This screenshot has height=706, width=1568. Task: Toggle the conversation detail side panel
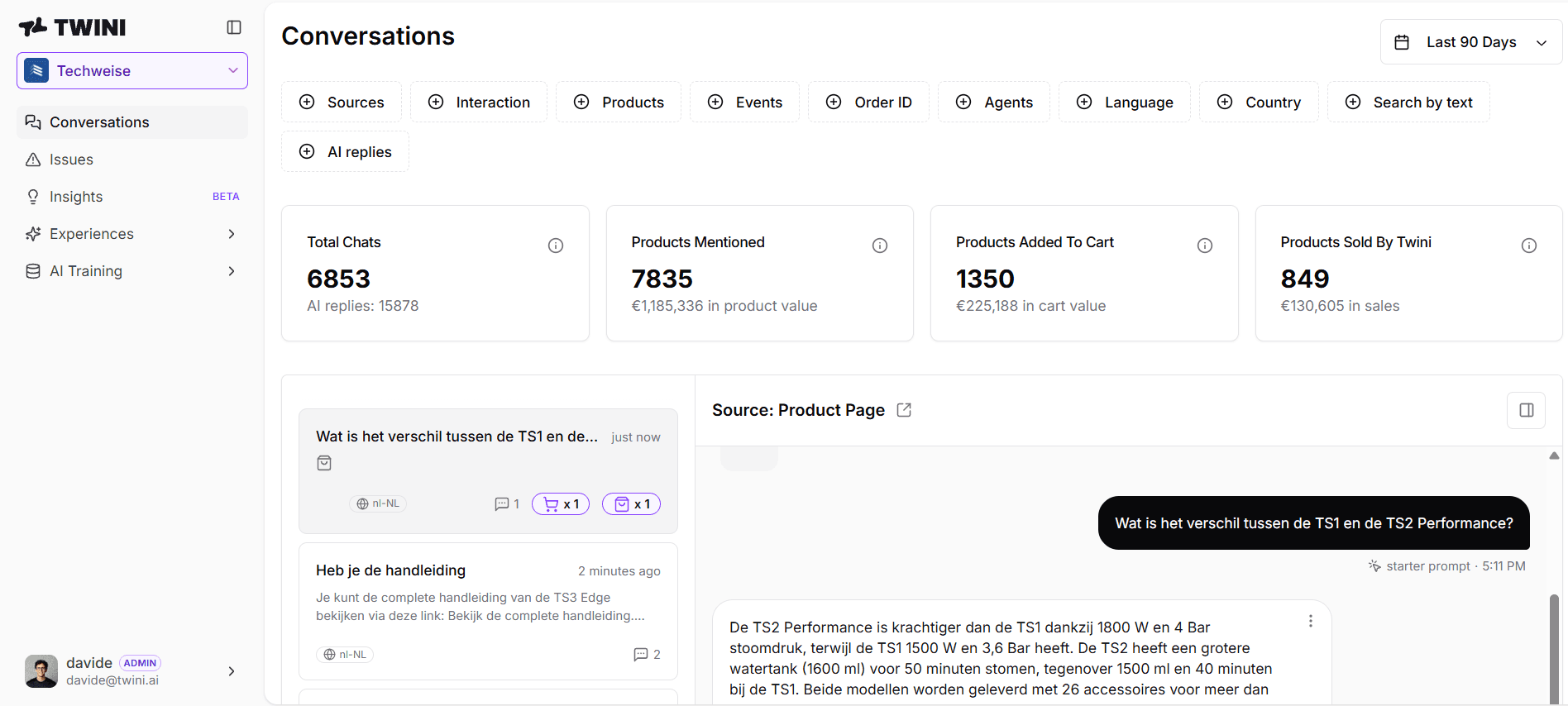[x=1527, y=410]
